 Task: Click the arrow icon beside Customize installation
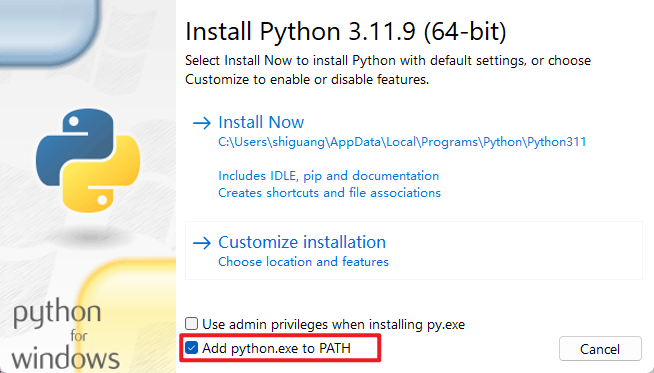(x=202, y=243)
